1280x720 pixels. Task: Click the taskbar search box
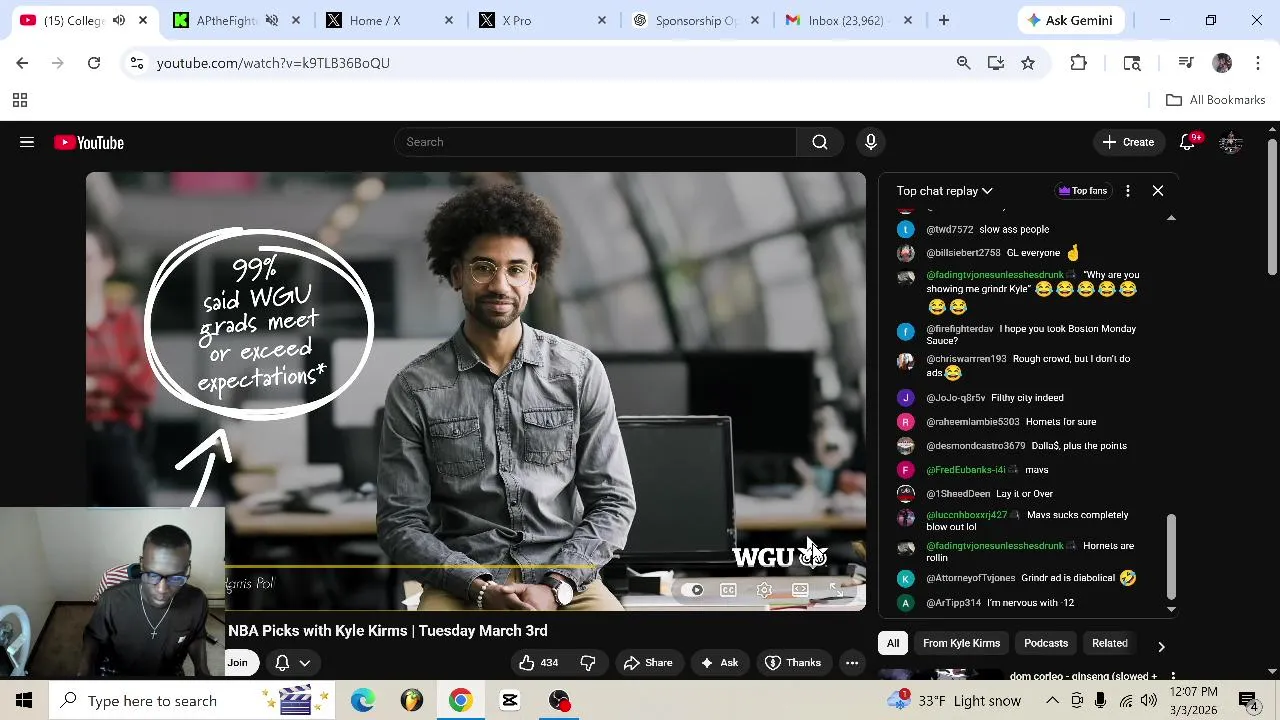(190, 700)
